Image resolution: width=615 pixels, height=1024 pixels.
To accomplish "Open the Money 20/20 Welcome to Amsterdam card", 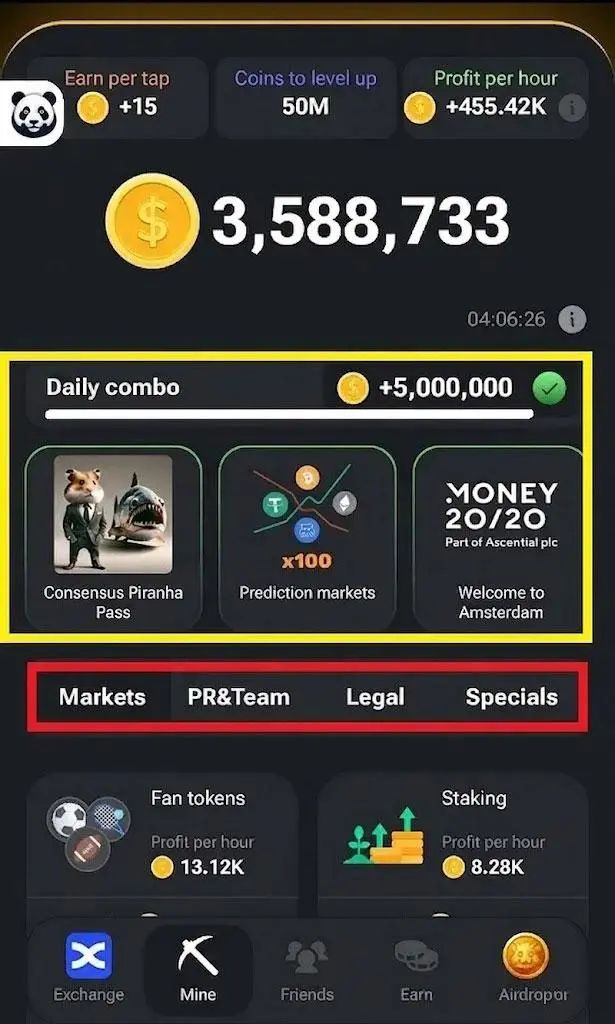I will pos(499,539).
